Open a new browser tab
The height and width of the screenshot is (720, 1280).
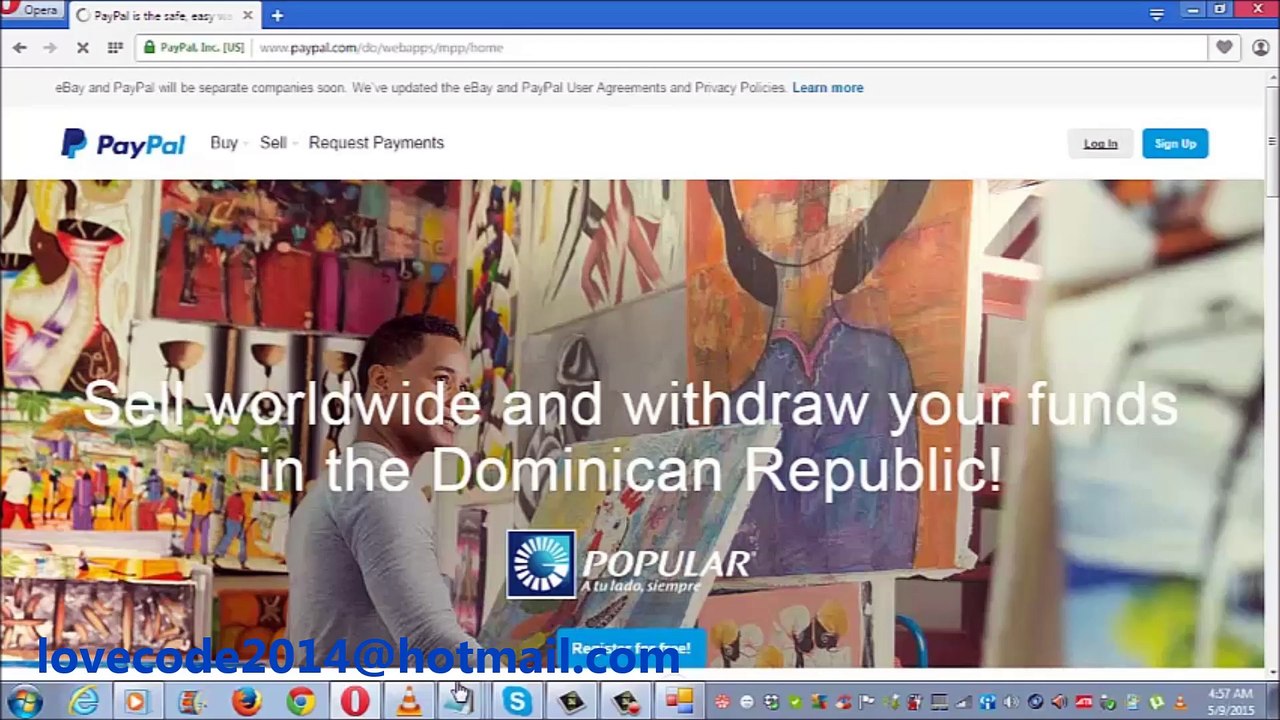point(277,16)
